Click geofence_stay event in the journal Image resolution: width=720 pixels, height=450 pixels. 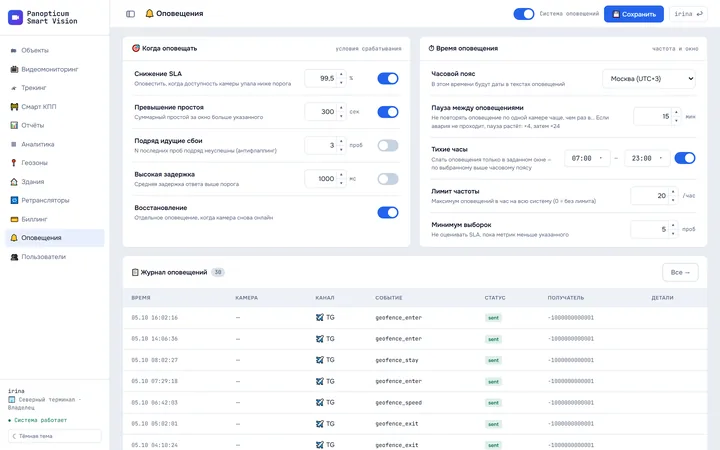[x=397, y=360]
